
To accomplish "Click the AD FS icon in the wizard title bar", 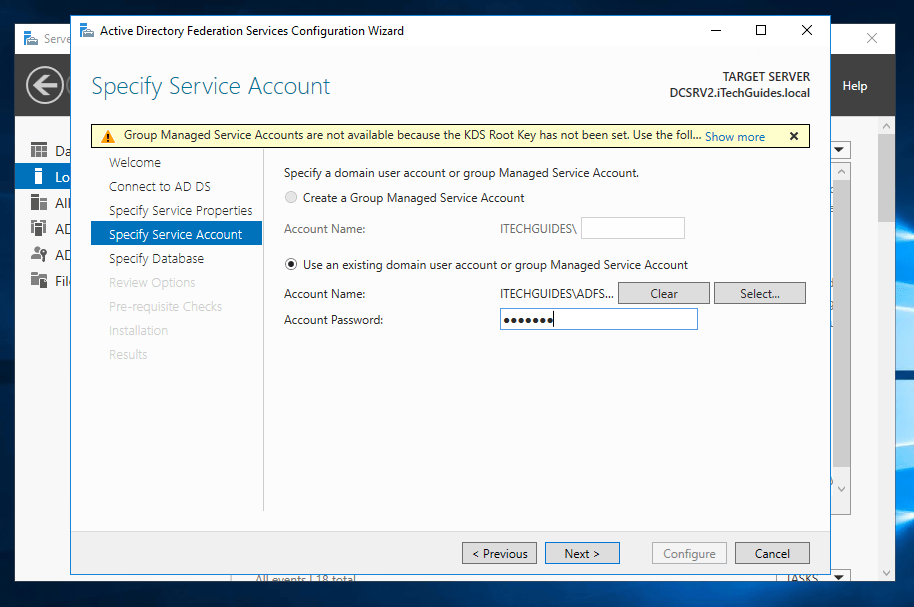I will [86, 30].
